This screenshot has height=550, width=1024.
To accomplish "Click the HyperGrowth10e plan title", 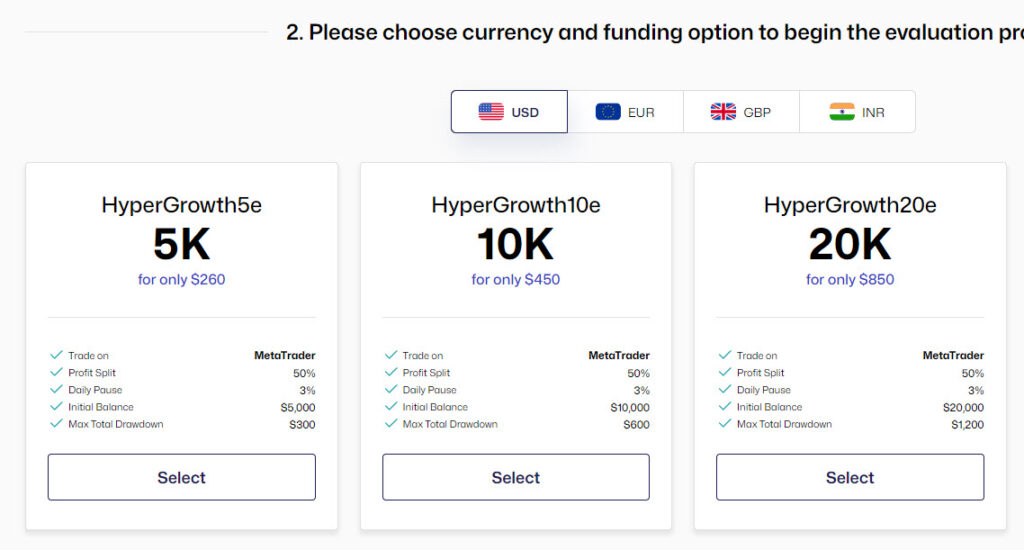I will point(516,205).
